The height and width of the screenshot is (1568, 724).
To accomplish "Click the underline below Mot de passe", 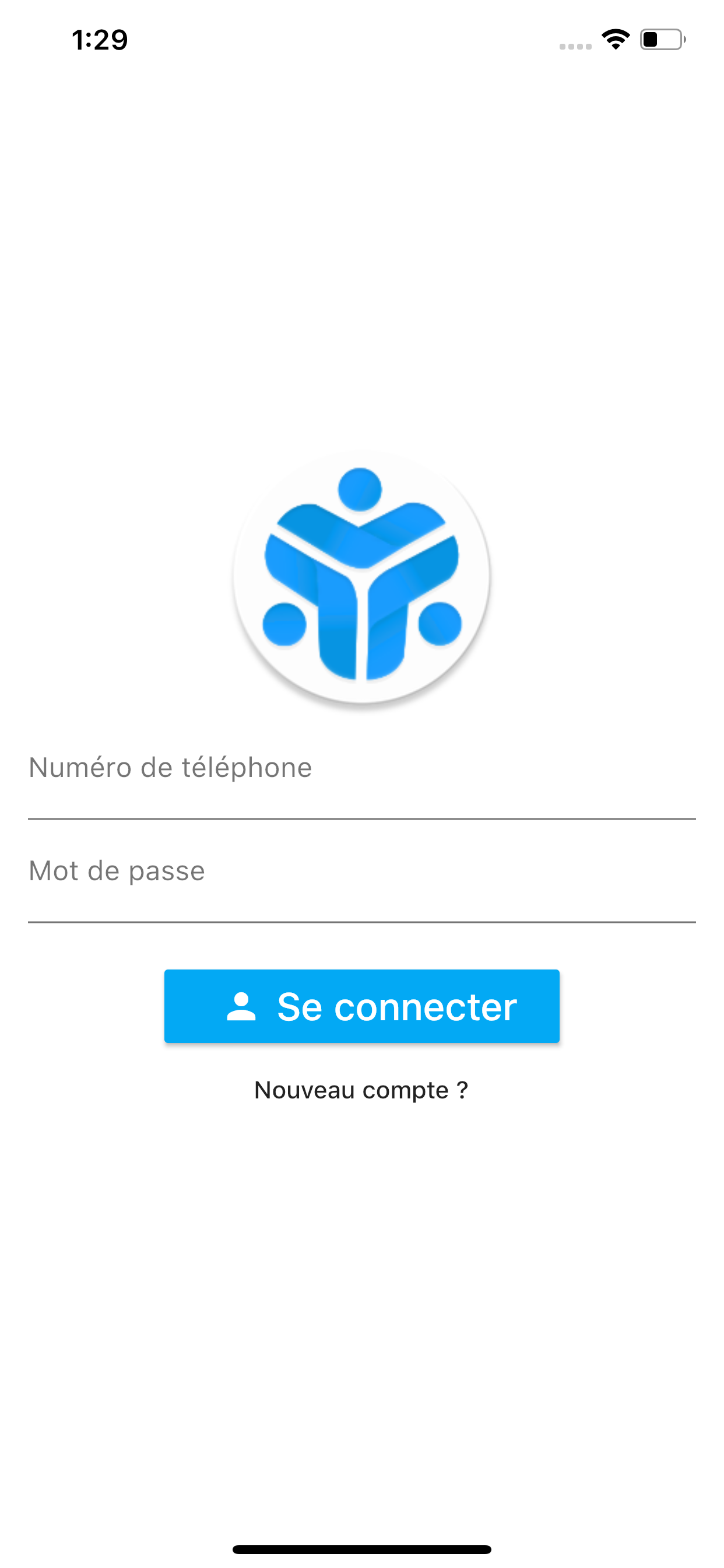I will coord(361,922).
